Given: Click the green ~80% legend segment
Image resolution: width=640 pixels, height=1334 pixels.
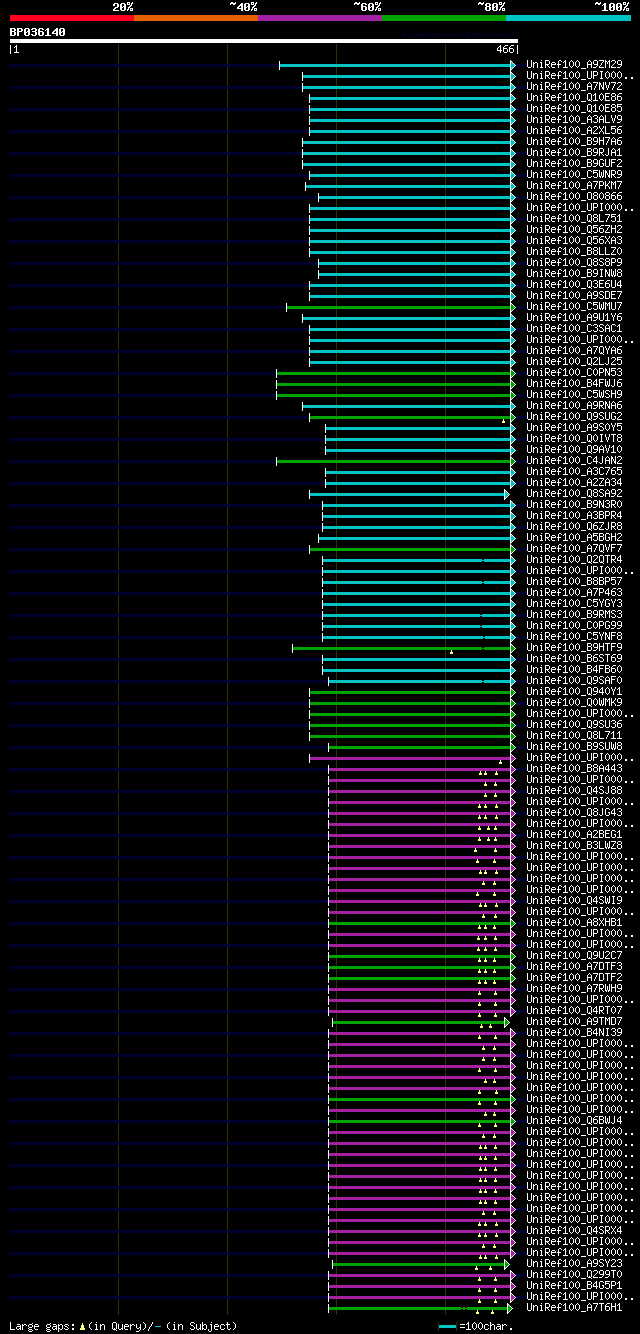Looking at the screenshot, I should click(x=444, y=17).
